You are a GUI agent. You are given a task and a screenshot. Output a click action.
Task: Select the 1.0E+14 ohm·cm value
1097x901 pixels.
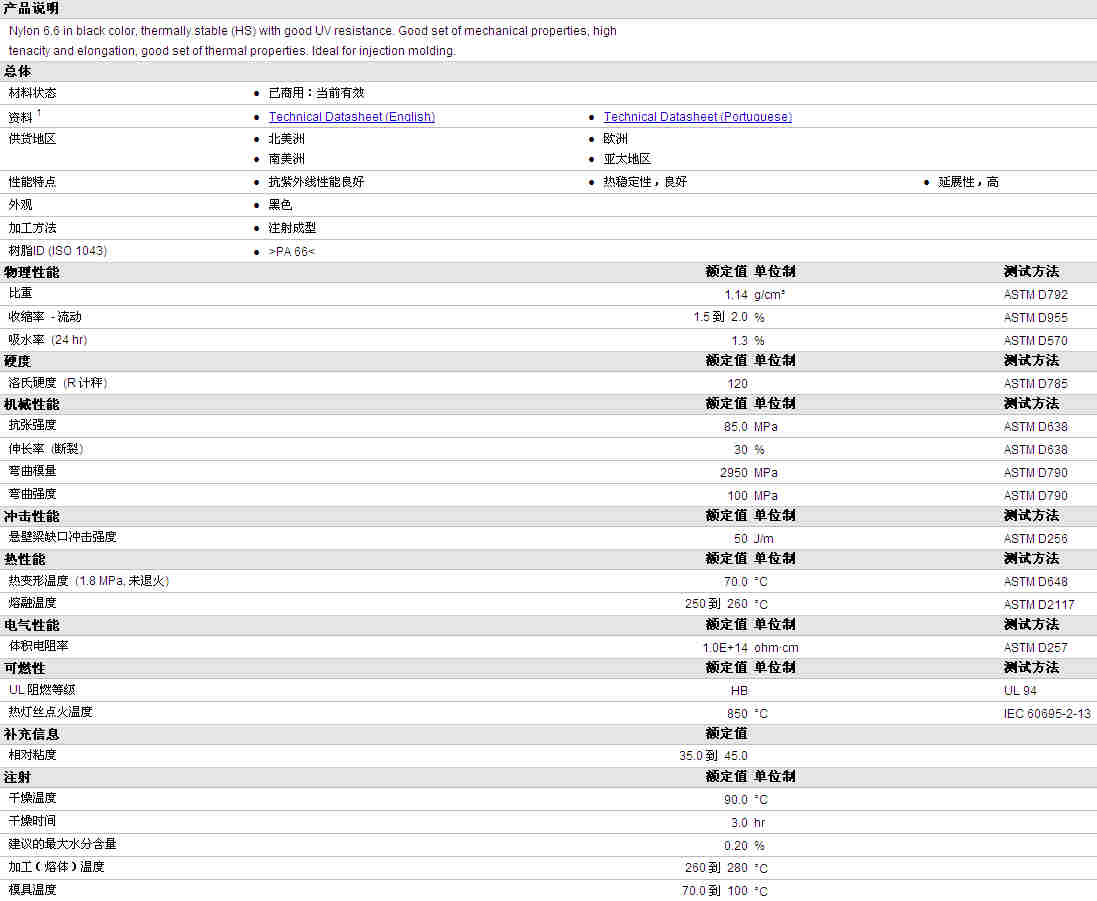[751, 648]
